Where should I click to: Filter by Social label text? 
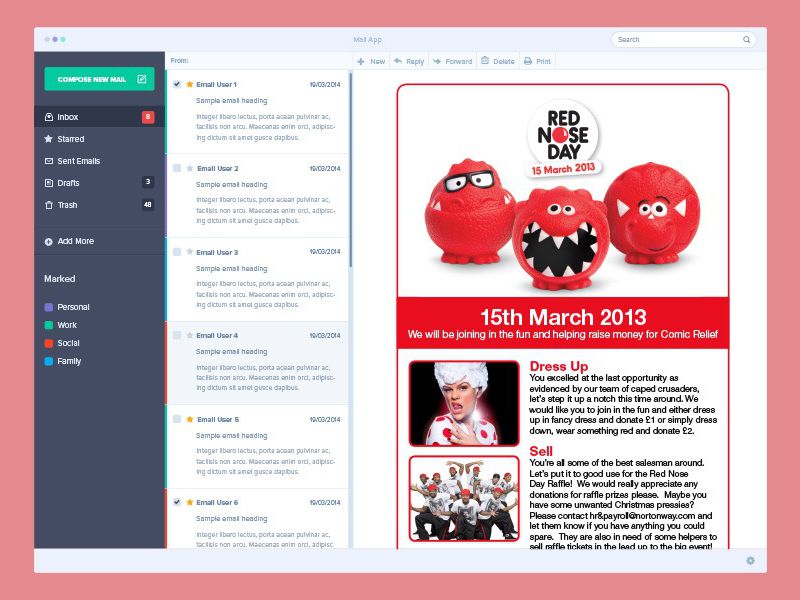68,343
